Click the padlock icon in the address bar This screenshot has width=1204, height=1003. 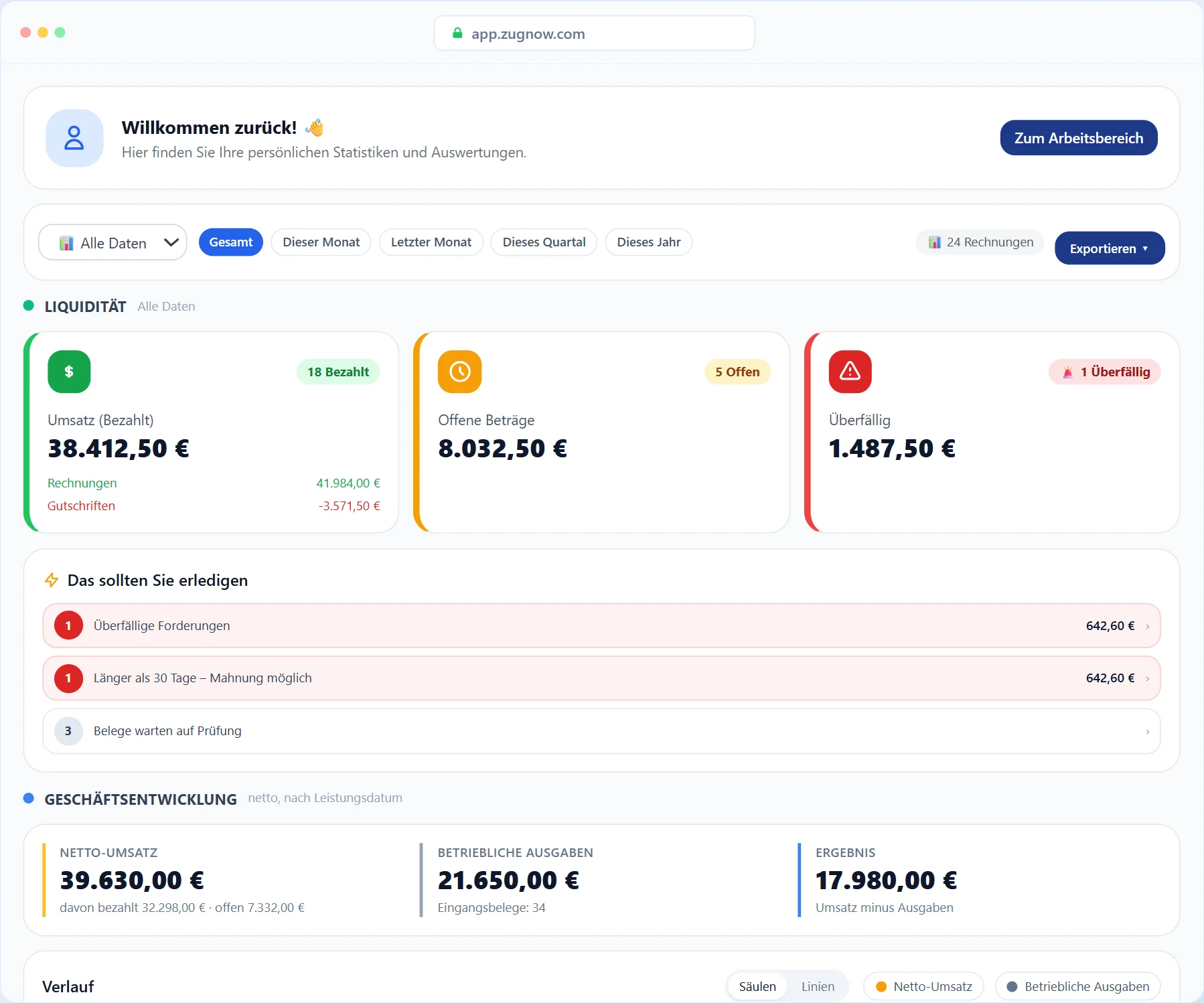click(458, 33)
